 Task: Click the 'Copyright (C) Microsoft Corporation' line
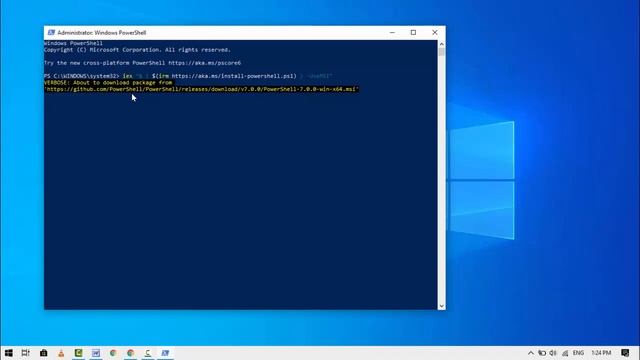pyautogui.click(x=138, y=50)
